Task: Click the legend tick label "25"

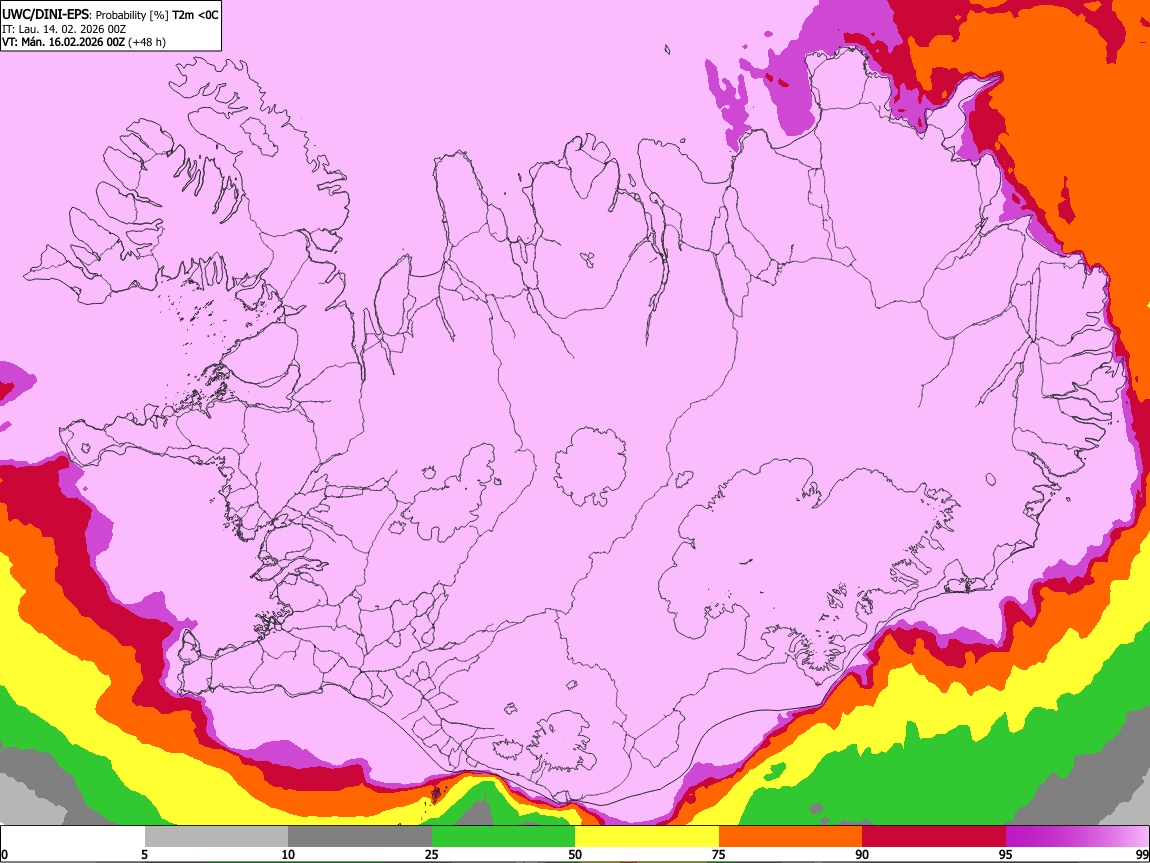Action: pos(432,854)
